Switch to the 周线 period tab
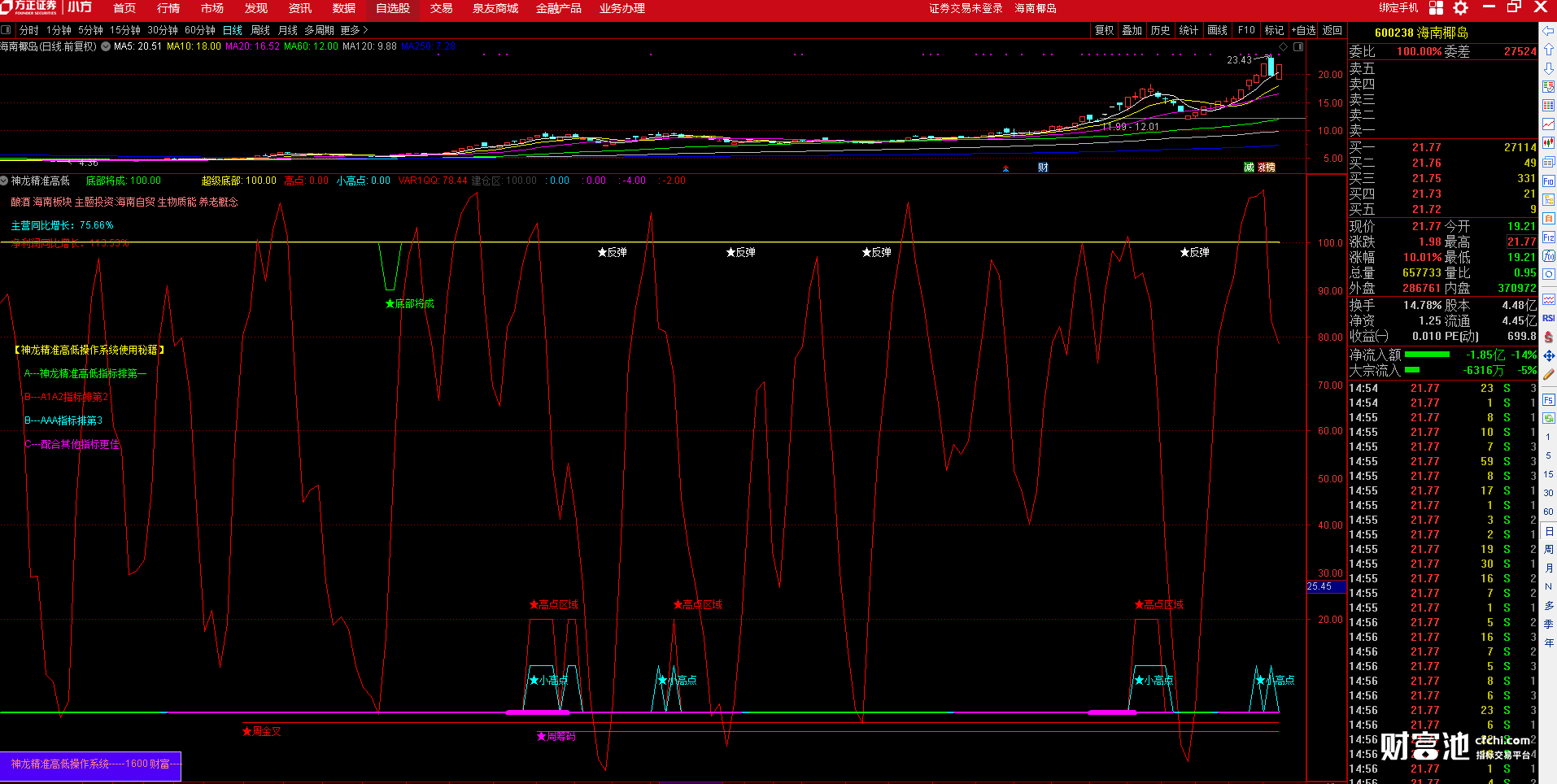1557x784 pixels. point(260,30)
